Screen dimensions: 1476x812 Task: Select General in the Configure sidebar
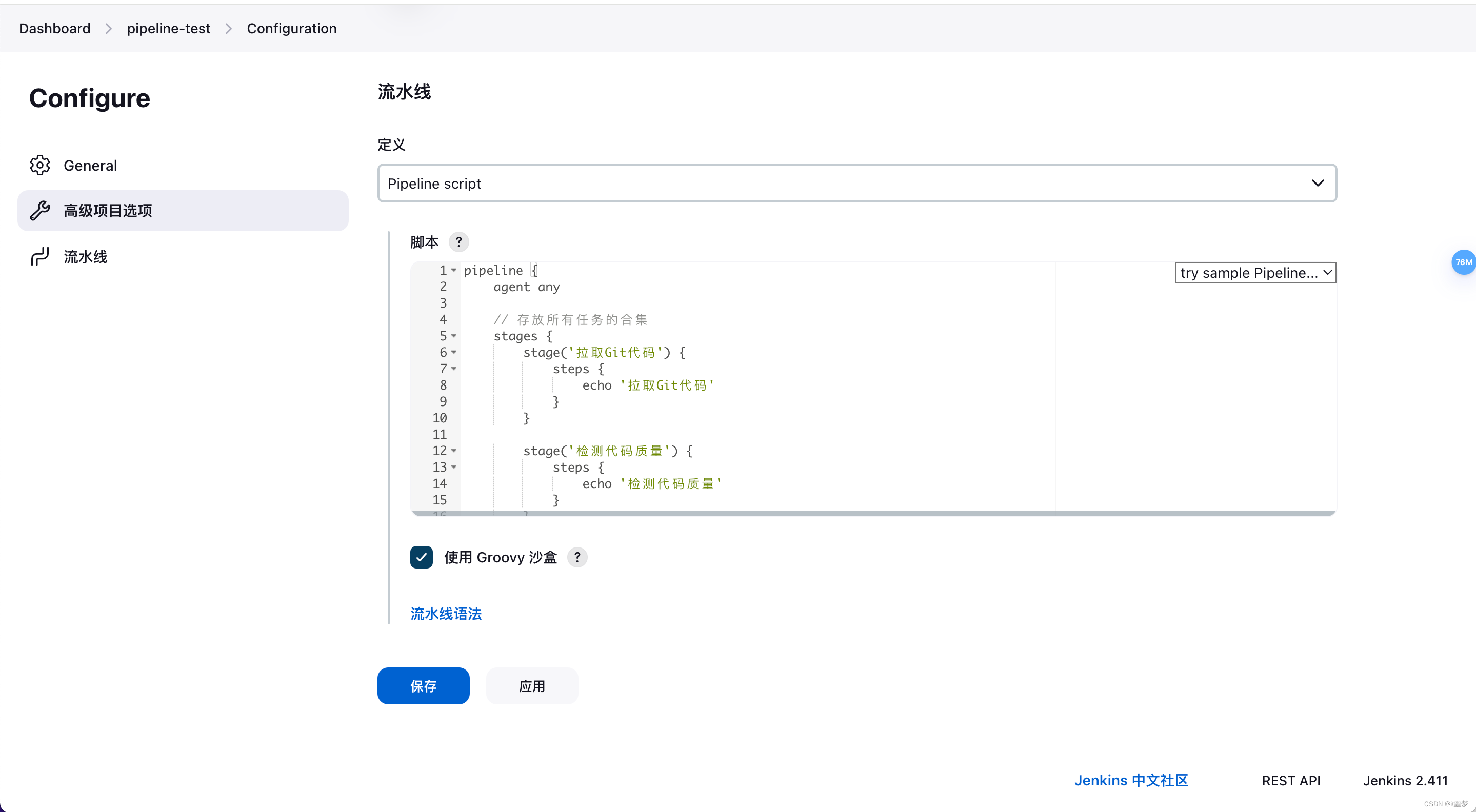[183, 165]
